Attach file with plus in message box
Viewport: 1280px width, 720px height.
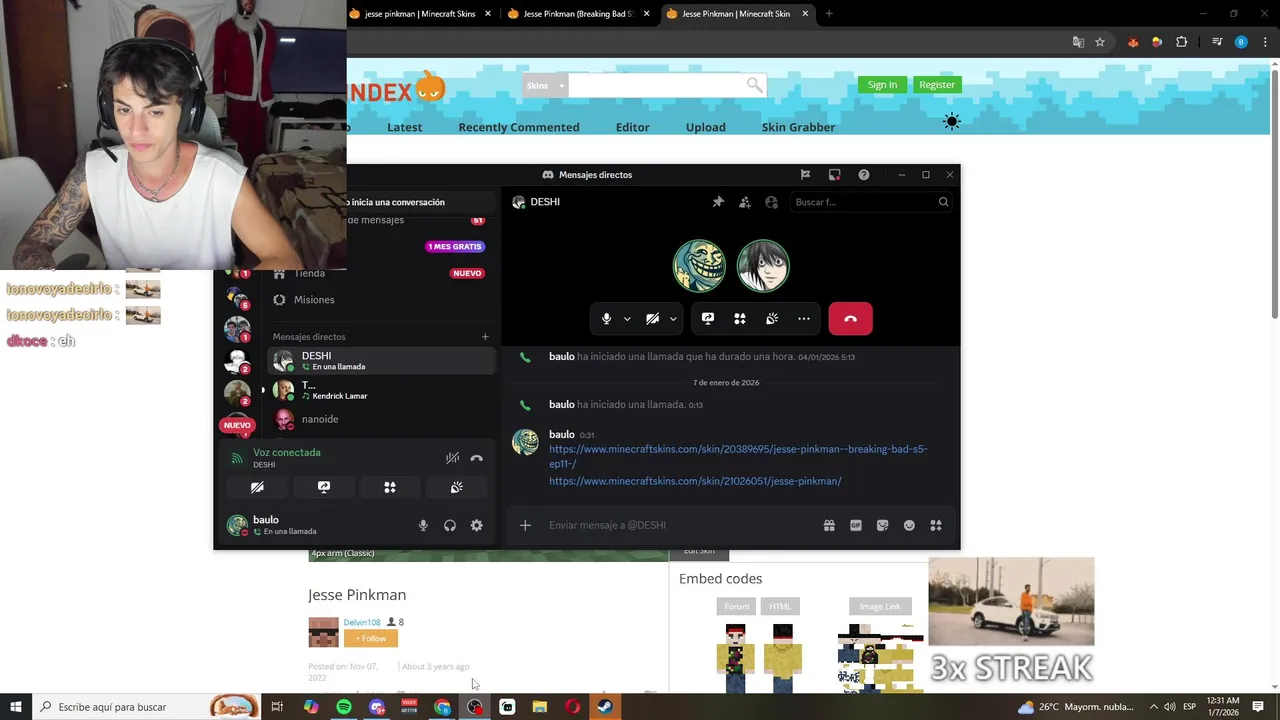[525, 525]
